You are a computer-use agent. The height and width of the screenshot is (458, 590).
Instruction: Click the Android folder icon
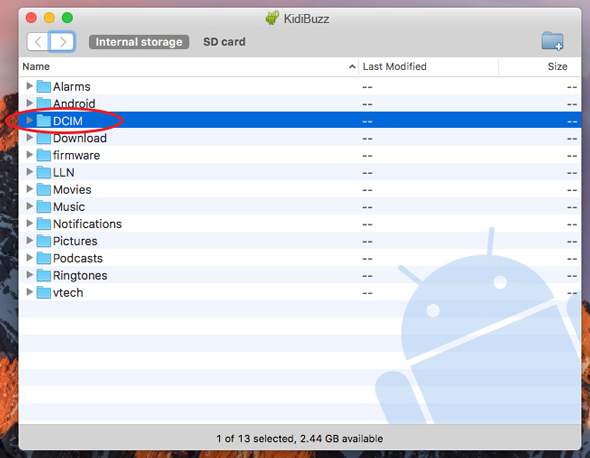[44, 103]
